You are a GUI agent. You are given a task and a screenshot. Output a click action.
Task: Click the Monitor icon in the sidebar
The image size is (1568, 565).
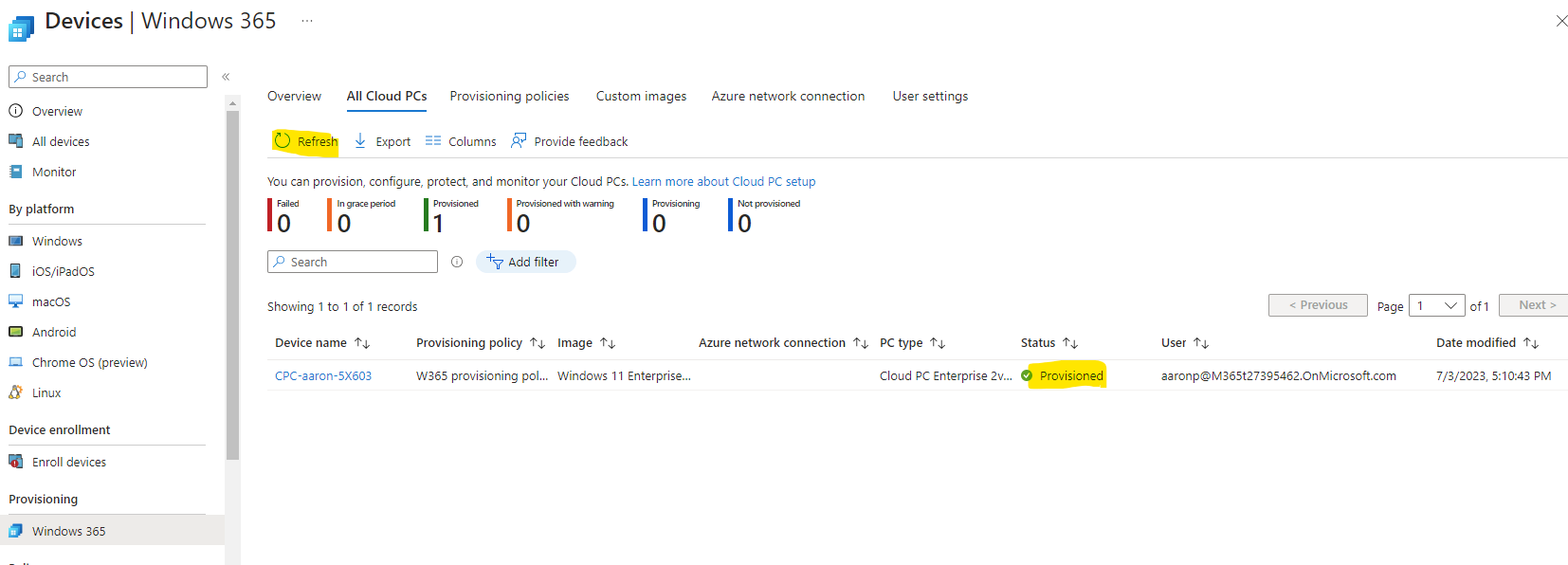[16, 172]
